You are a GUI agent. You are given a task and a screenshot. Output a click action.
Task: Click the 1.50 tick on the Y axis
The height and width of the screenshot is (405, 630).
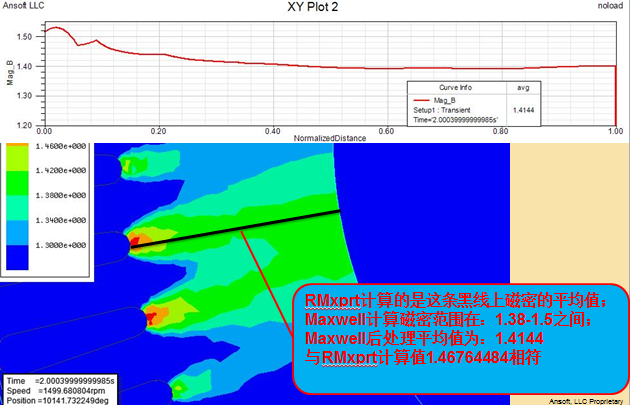tap(24, 37)
